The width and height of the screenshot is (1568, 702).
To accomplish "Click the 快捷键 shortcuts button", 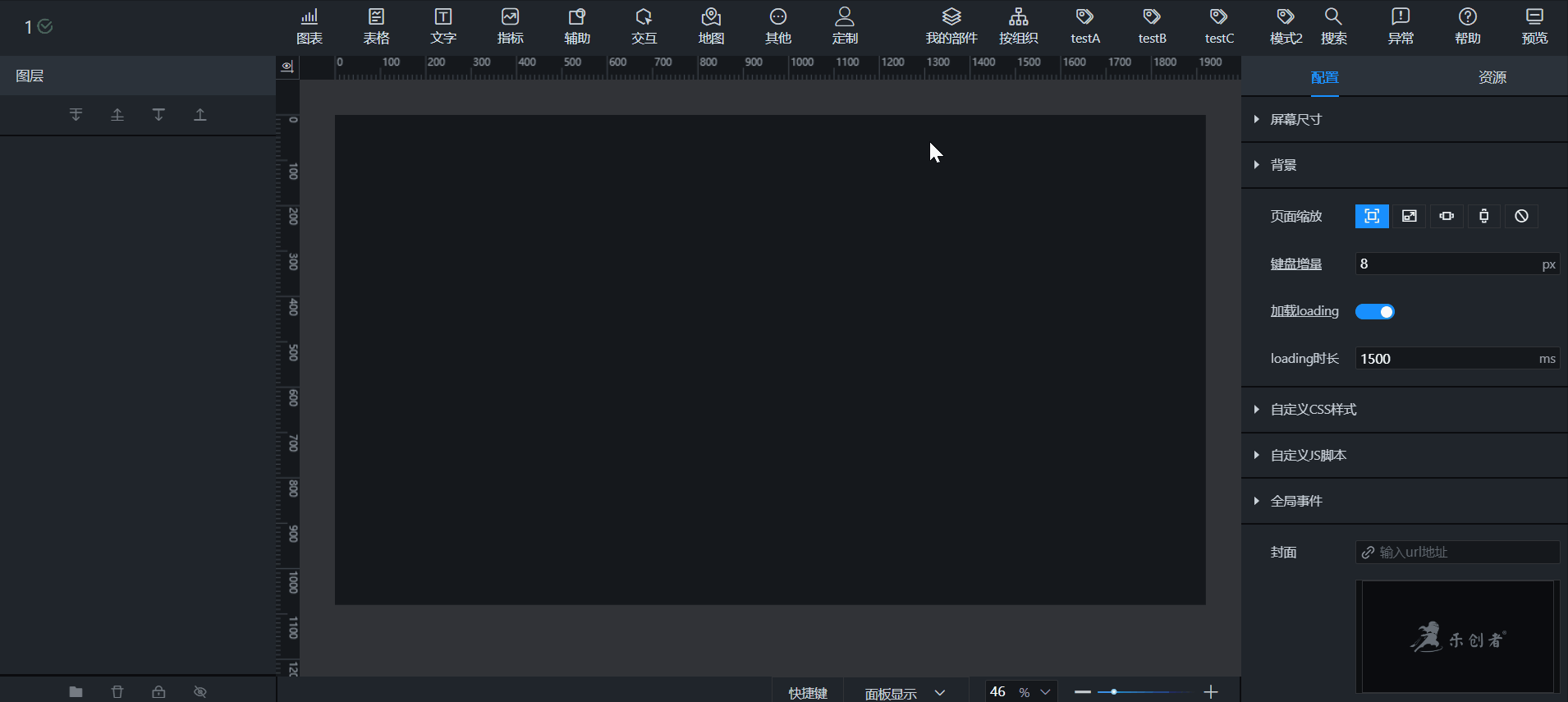I will [x=808, y=693].
